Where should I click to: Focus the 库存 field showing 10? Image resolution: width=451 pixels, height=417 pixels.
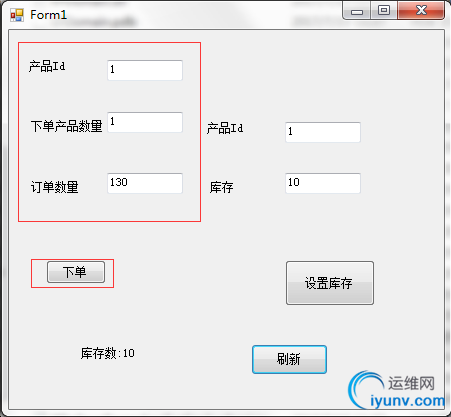pyautogui.click(x=323, y=183)
